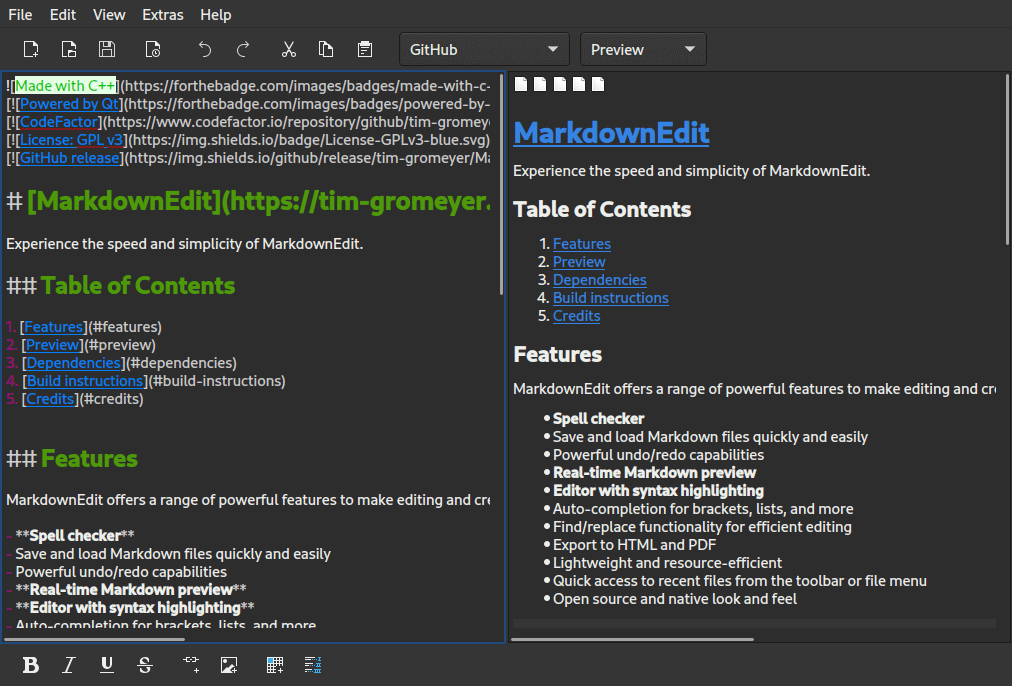
Task: Apply bold formatting
Action: pos(30,665)
